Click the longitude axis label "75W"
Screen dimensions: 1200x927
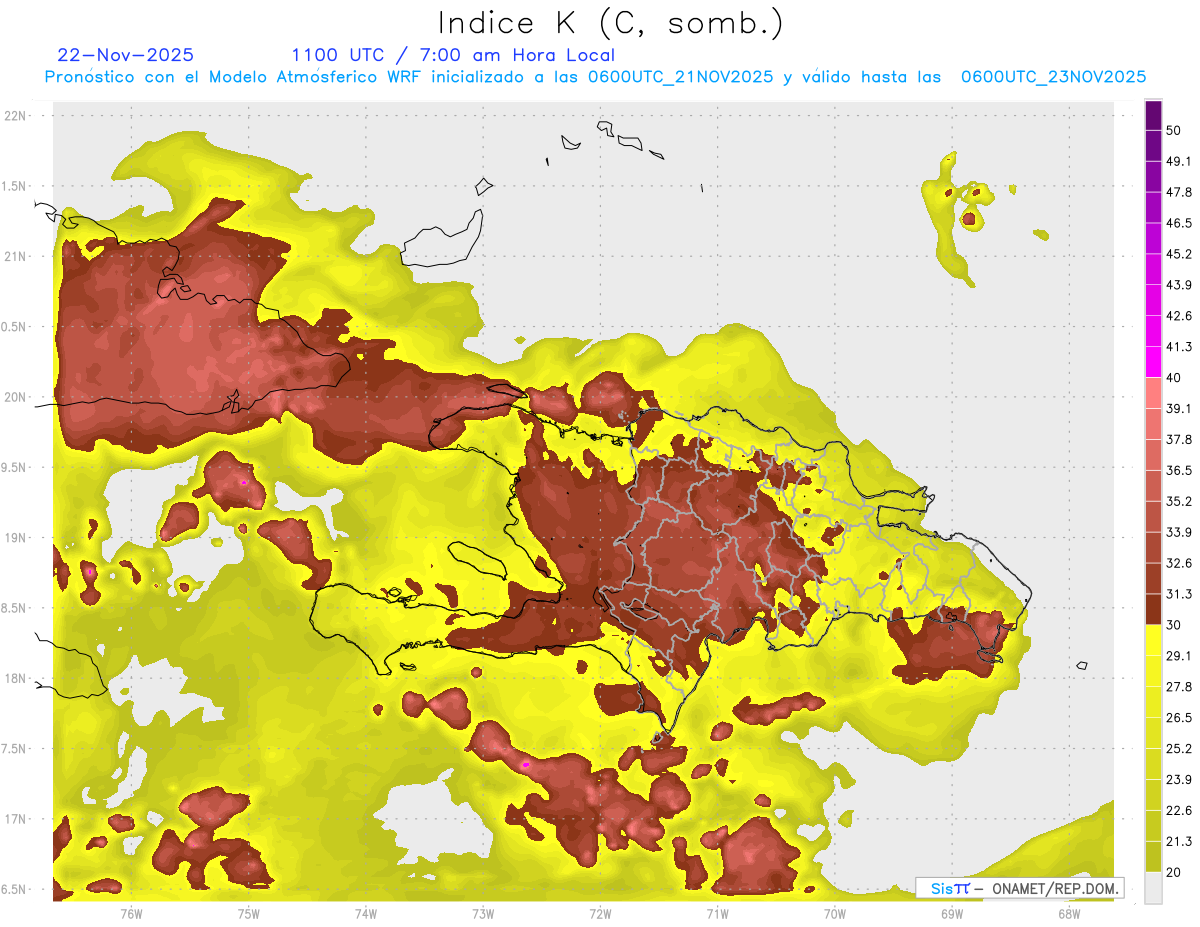249,913
